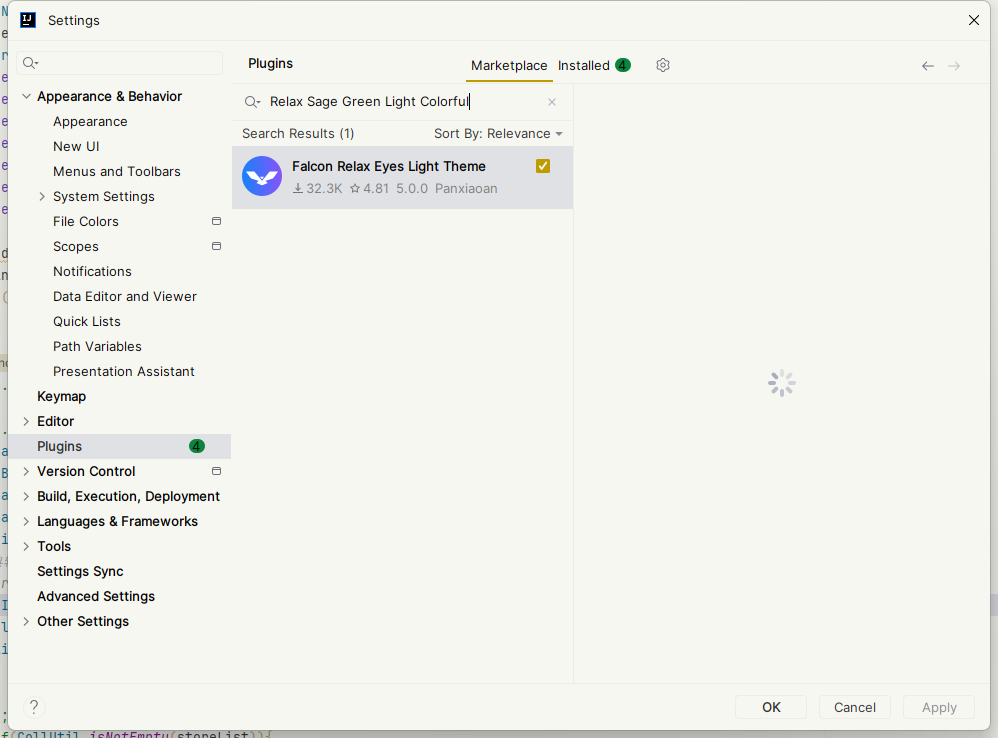The image size is (998, 738).
Task: Click the settings search magnifier icon
Action: (30, 63)
